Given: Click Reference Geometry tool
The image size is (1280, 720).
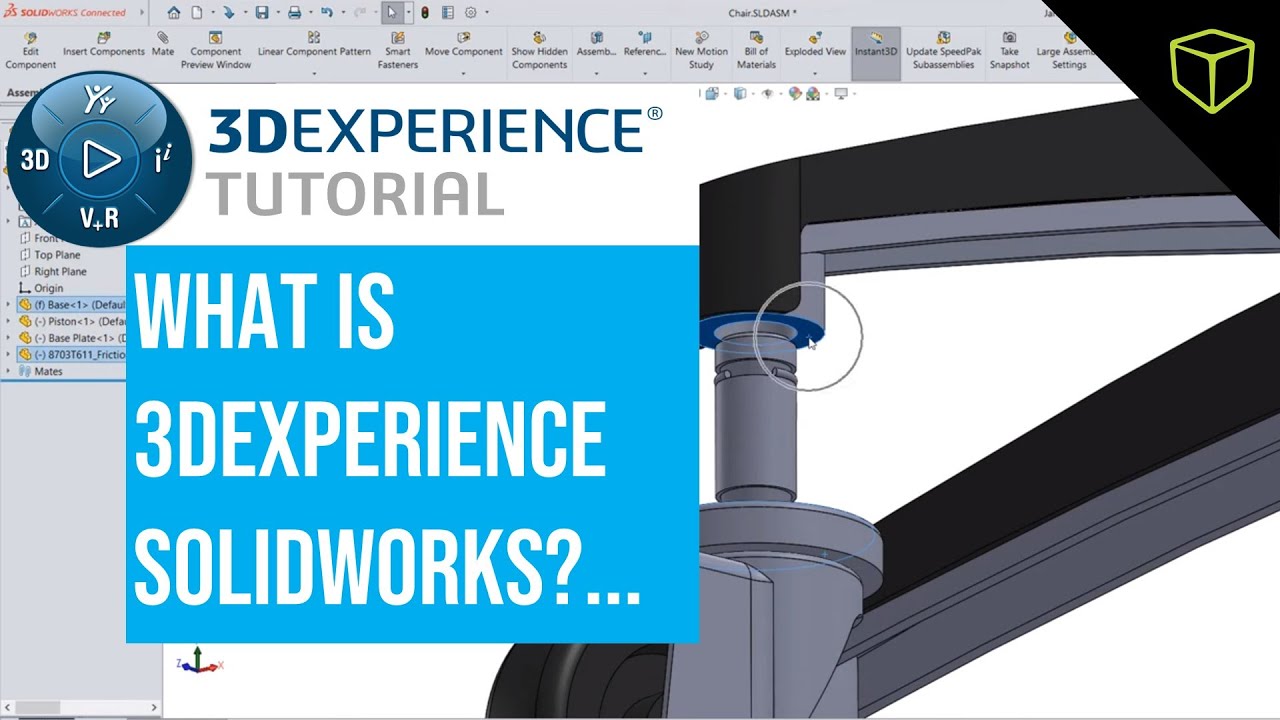Looking at the screenshot, I should (645, 45).
